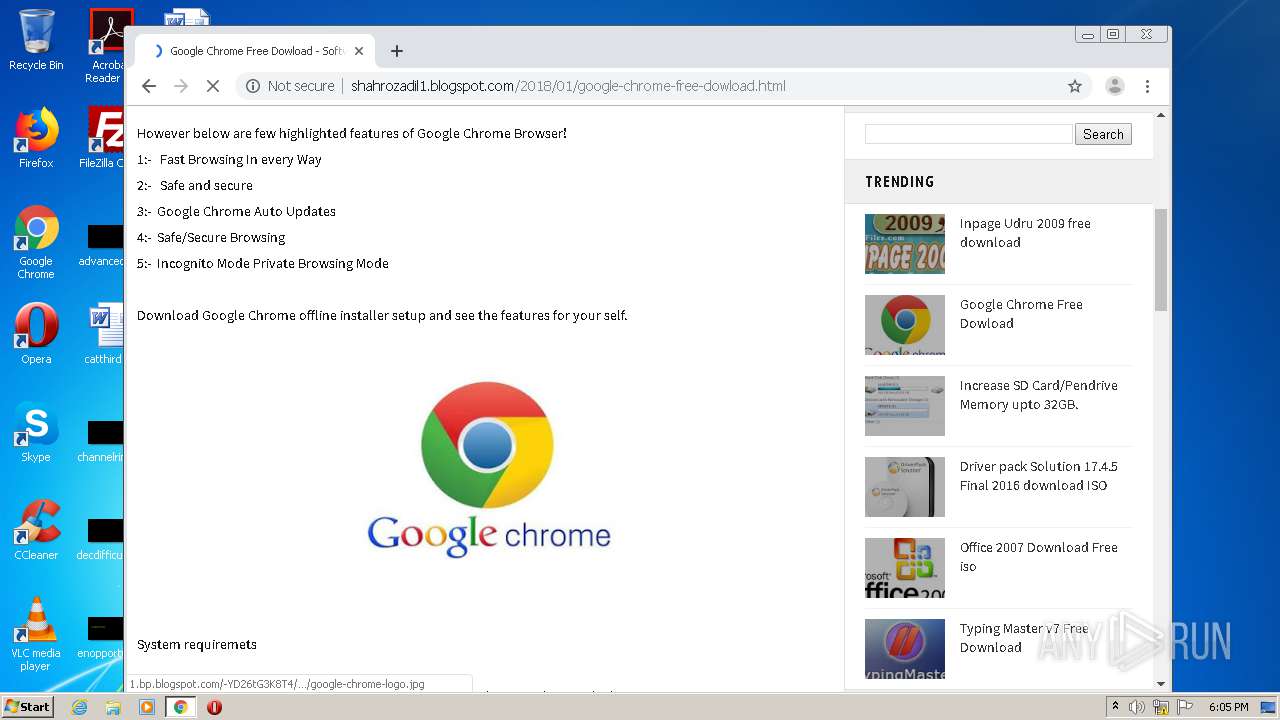Screen dimensions: 1280x720
Task: Click the Typing Master thumbnail
Action: (905, 649)
